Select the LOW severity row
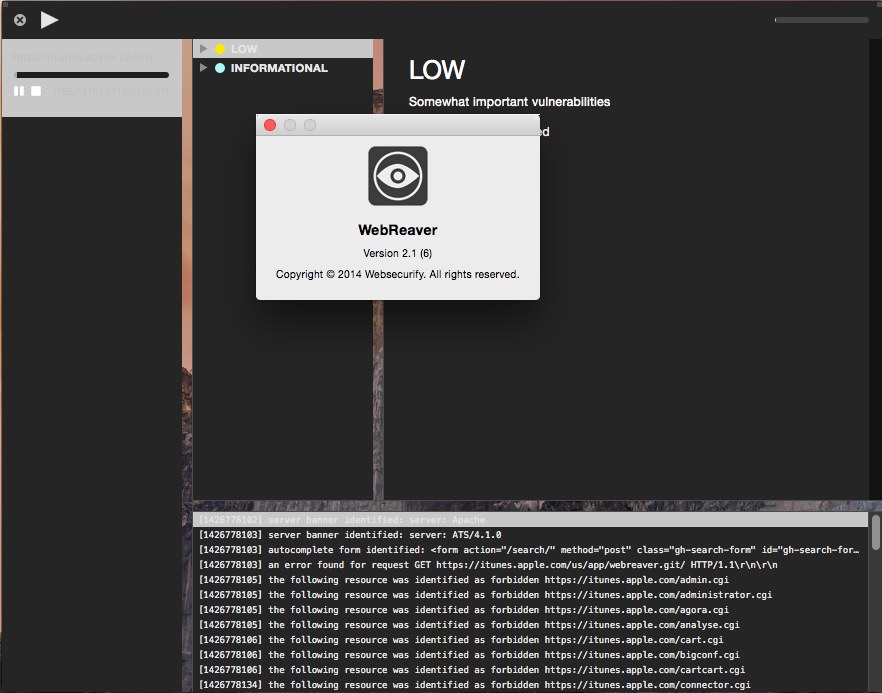The width and height of the screenshot is (882, 693). [x=283, y=49]
